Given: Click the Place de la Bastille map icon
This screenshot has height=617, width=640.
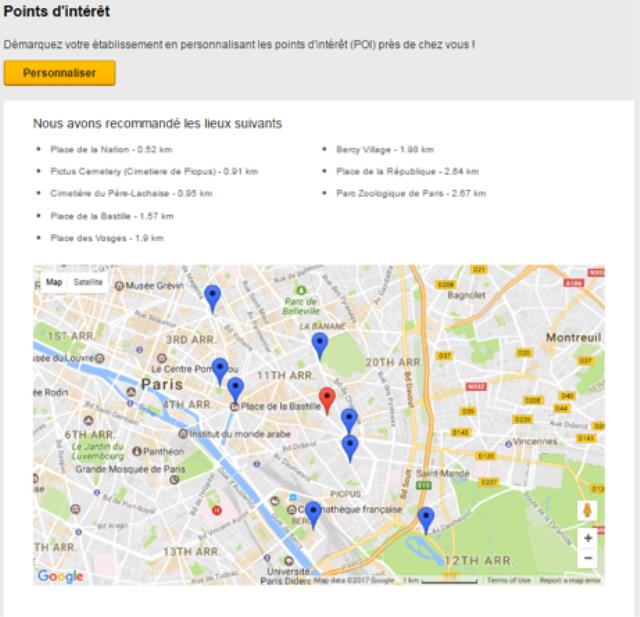Looking at the screenshot, I should click(x=235, y=407).
